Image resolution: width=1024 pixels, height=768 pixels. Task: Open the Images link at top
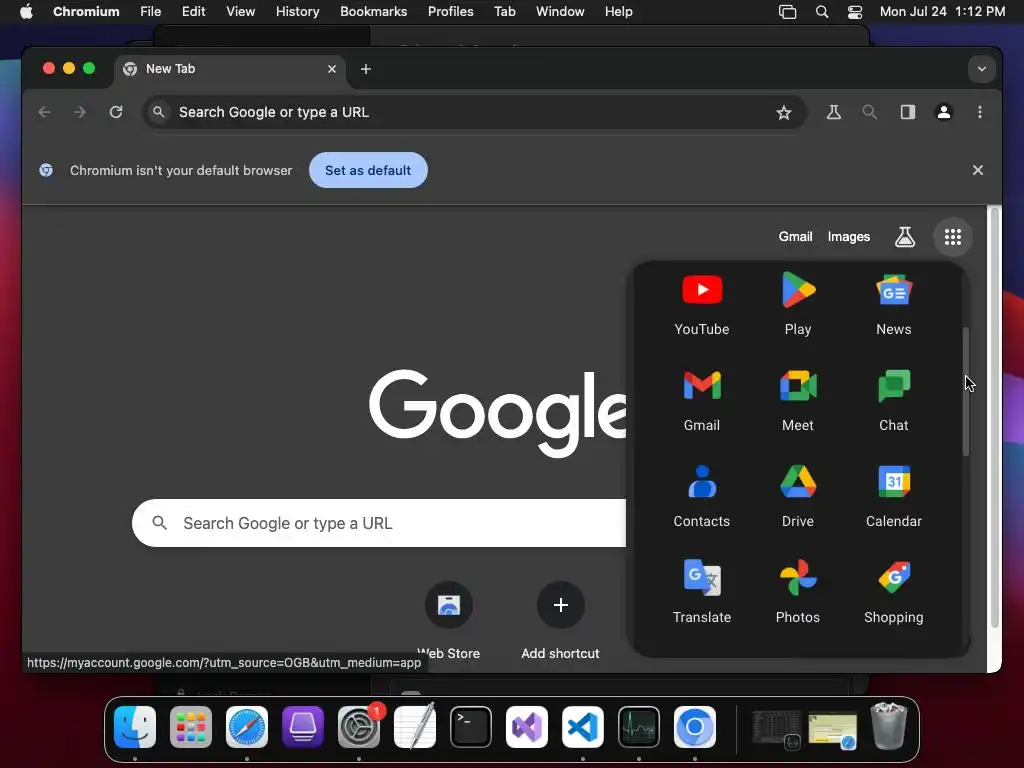click(x=848, y=236)
